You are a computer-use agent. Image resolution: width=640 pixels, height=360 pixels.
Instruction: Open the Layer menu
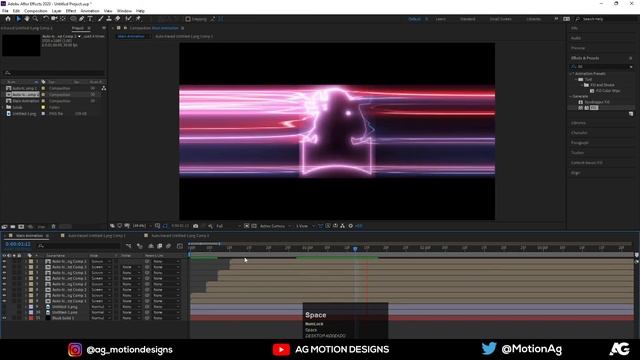(56, 11)
